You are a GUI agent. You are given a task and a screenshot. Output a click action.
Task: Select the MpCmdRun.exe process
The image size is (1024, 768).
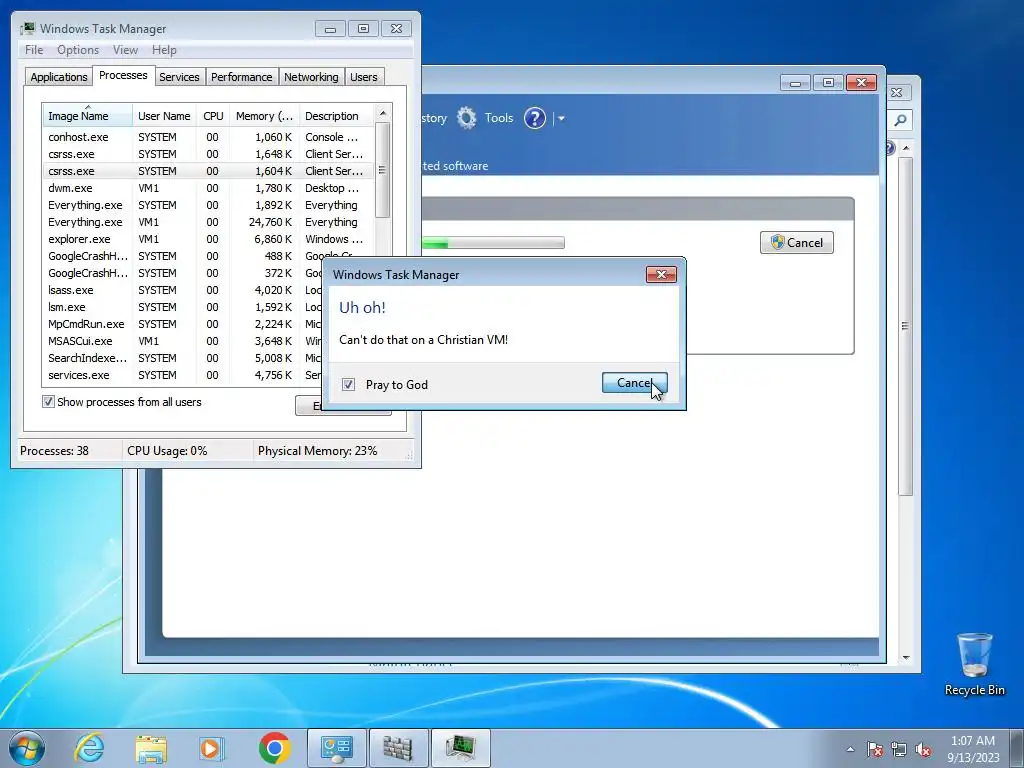coord(183,324)
